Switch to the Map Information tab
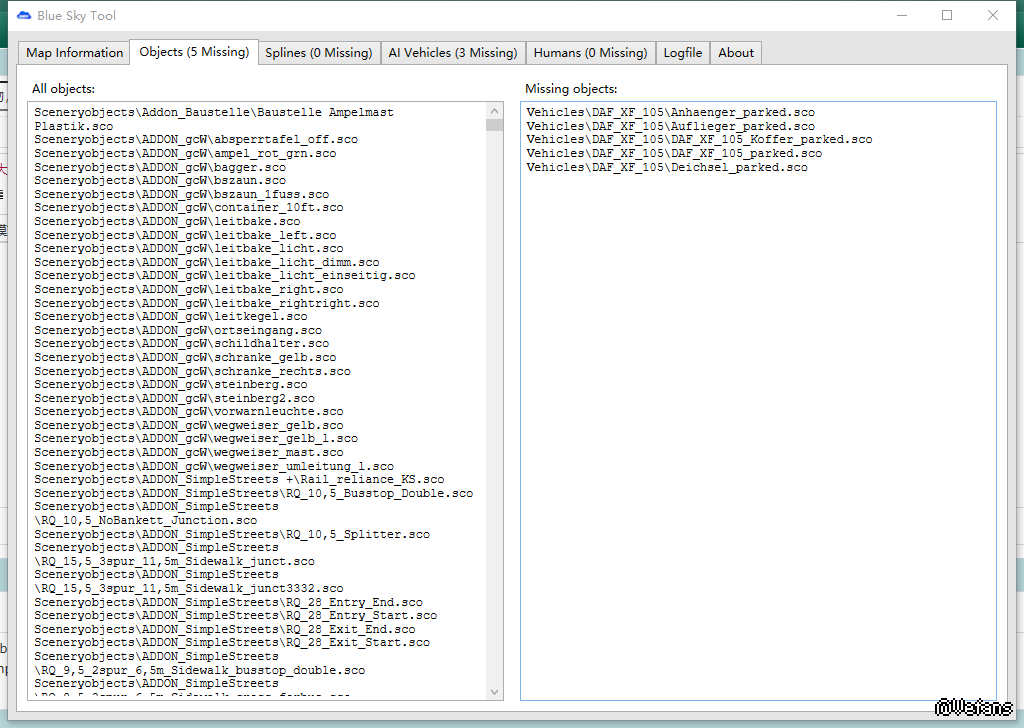Screen dimensions: 1024x728 coord(75,53)
